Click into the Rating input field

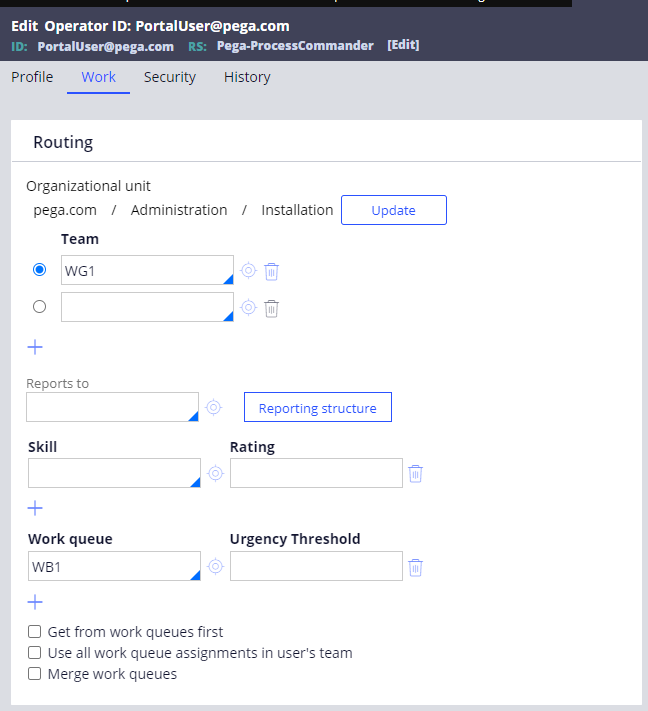pyautogui.click(x=316, y=473)
